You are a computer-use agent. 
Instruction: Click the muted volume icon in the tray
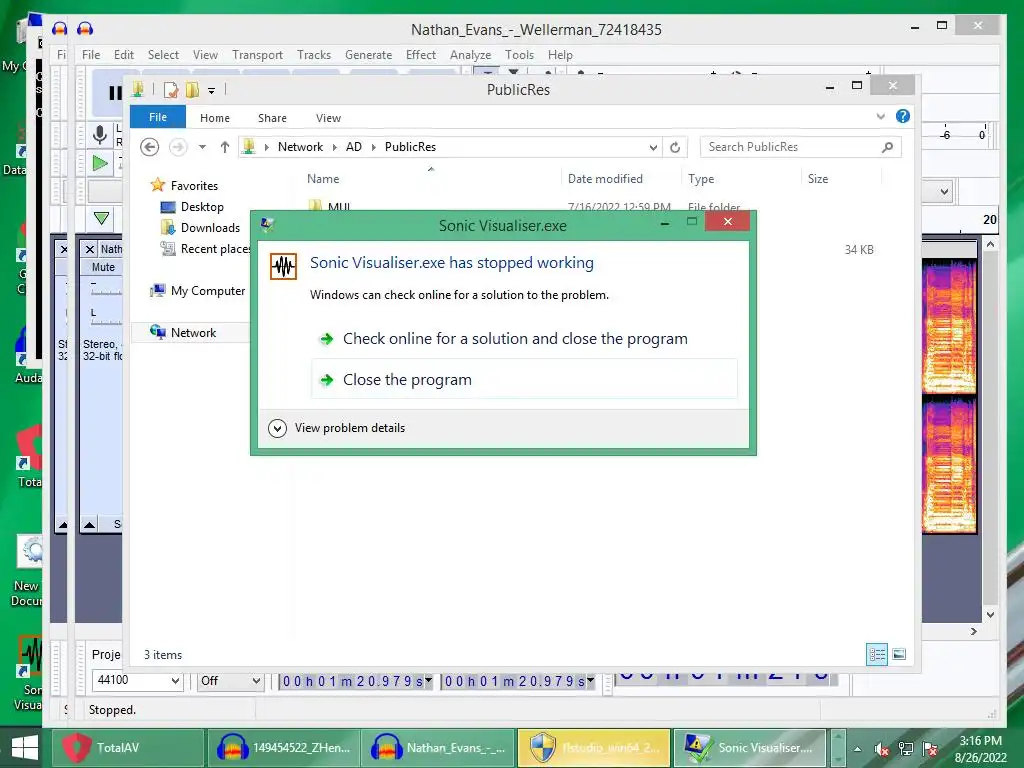[x=882, y=749]
